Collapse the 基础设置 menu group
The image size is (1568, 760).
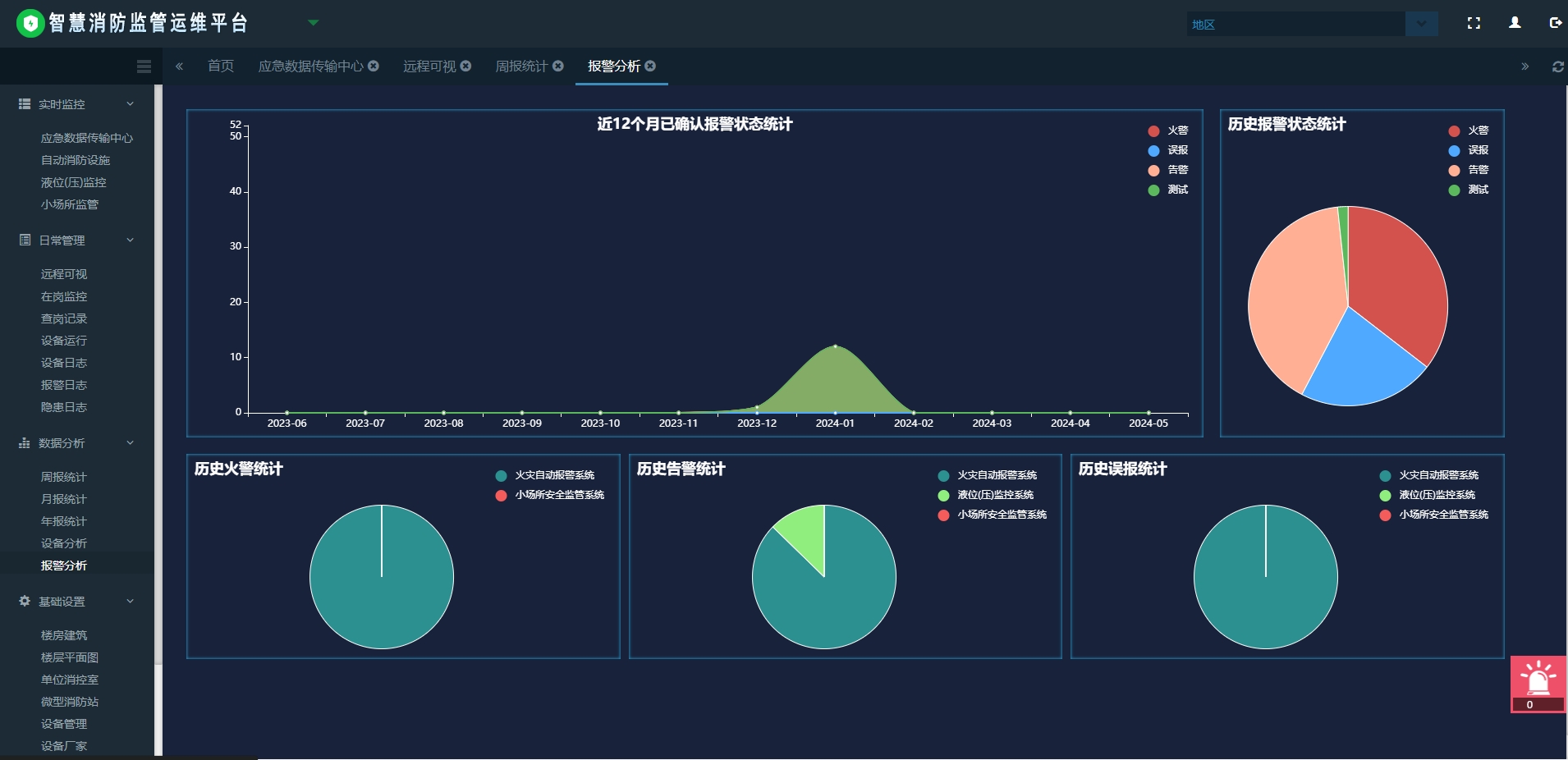(130, 602)
